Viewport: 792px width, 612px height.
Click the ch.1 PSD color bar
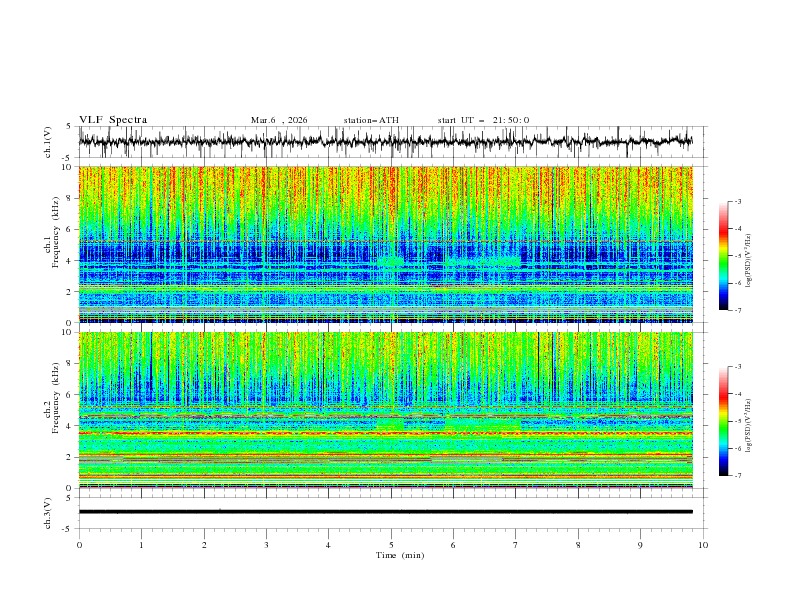click(724, 256)
